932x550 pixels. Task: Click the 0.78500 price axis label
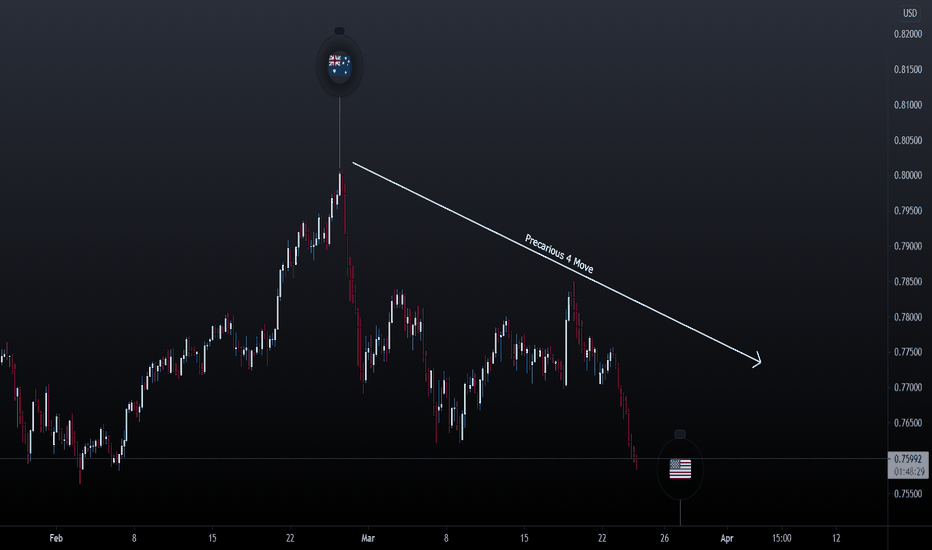click(908, 282)
